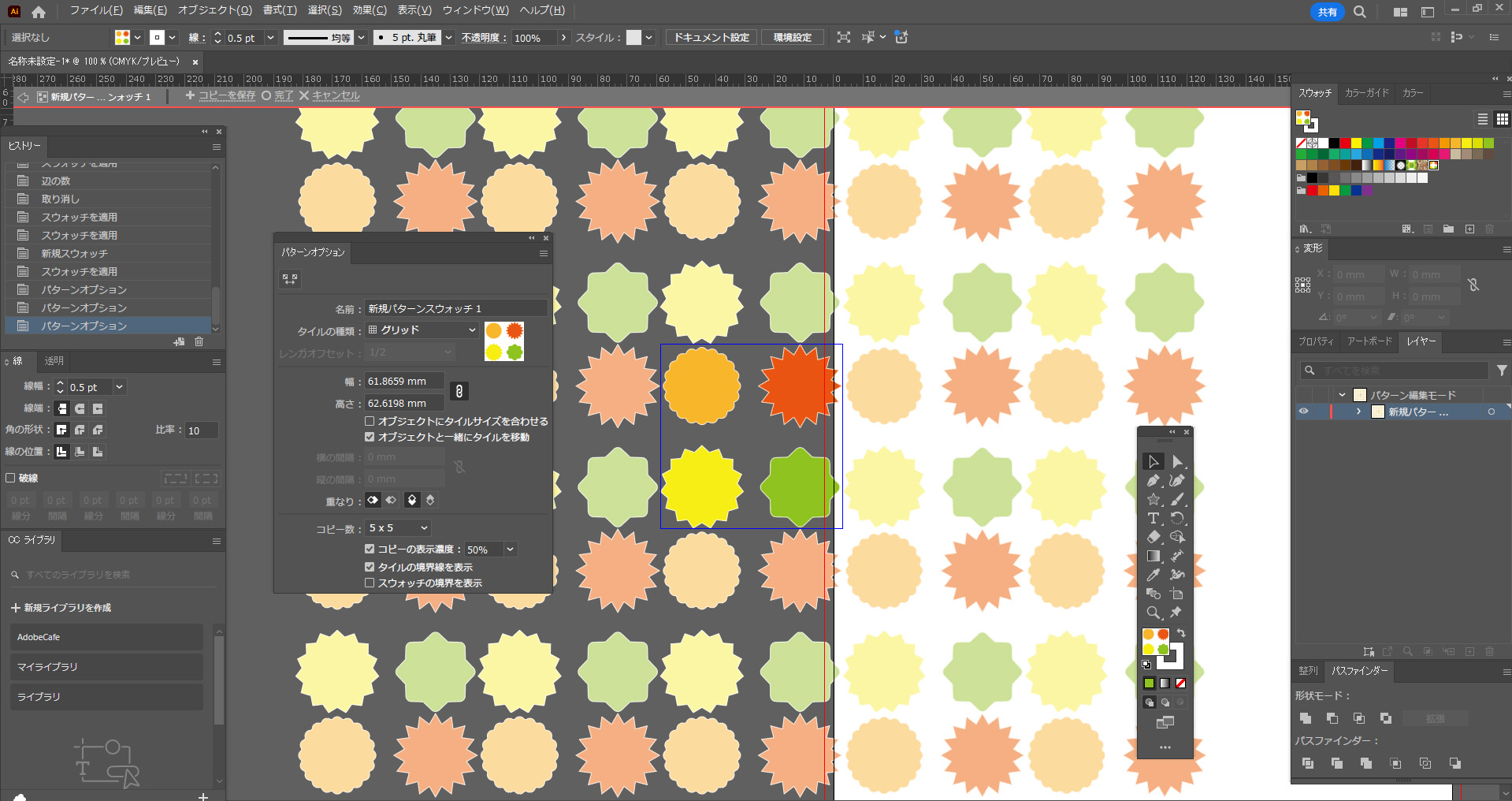Switch to the アートボード tab
Screen dimensions: 1512x801
[x=1369, y=341]
